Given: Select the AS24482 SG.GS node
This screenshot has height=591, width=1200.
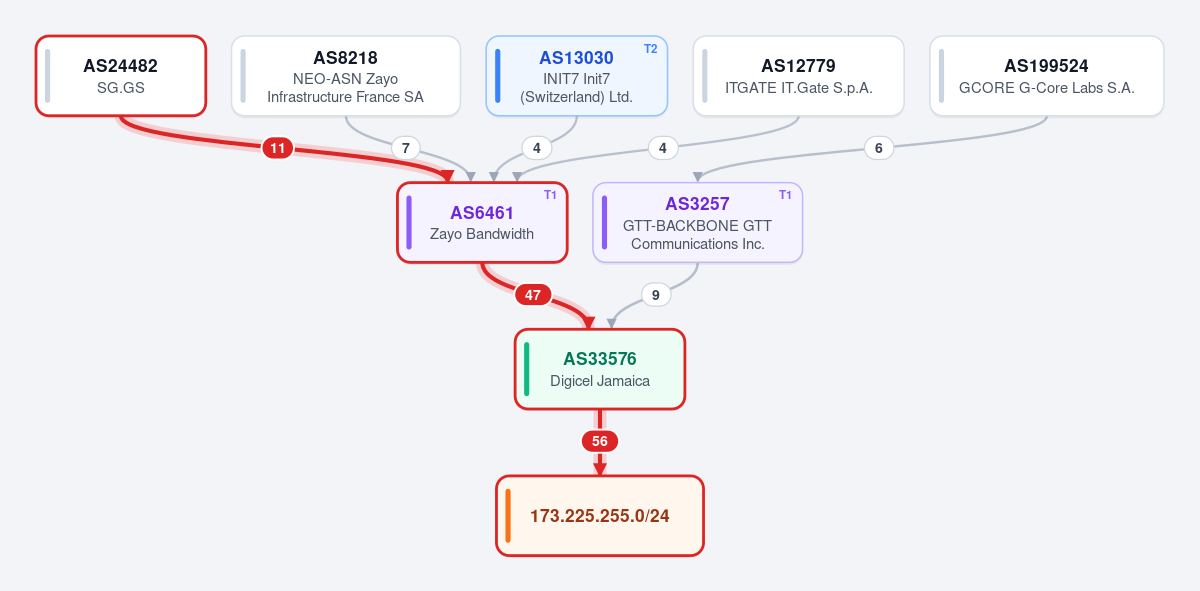Looking at the screenshot, I should [121, 76].
